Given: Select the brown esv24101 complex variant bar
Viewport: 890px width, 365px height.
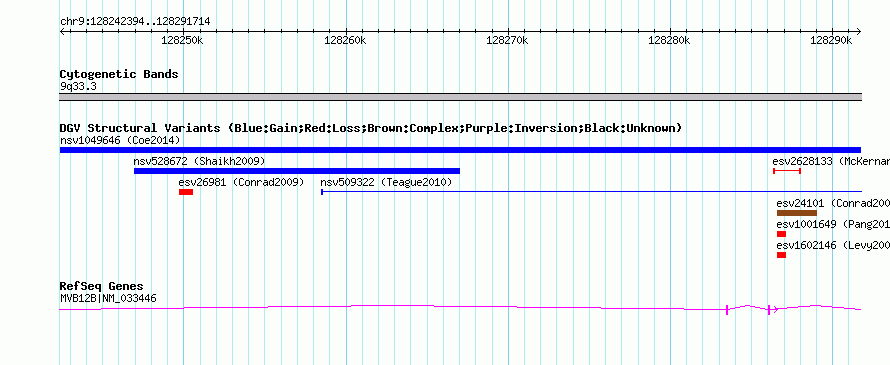Looking at the screenshot, I should pos(797,213).
